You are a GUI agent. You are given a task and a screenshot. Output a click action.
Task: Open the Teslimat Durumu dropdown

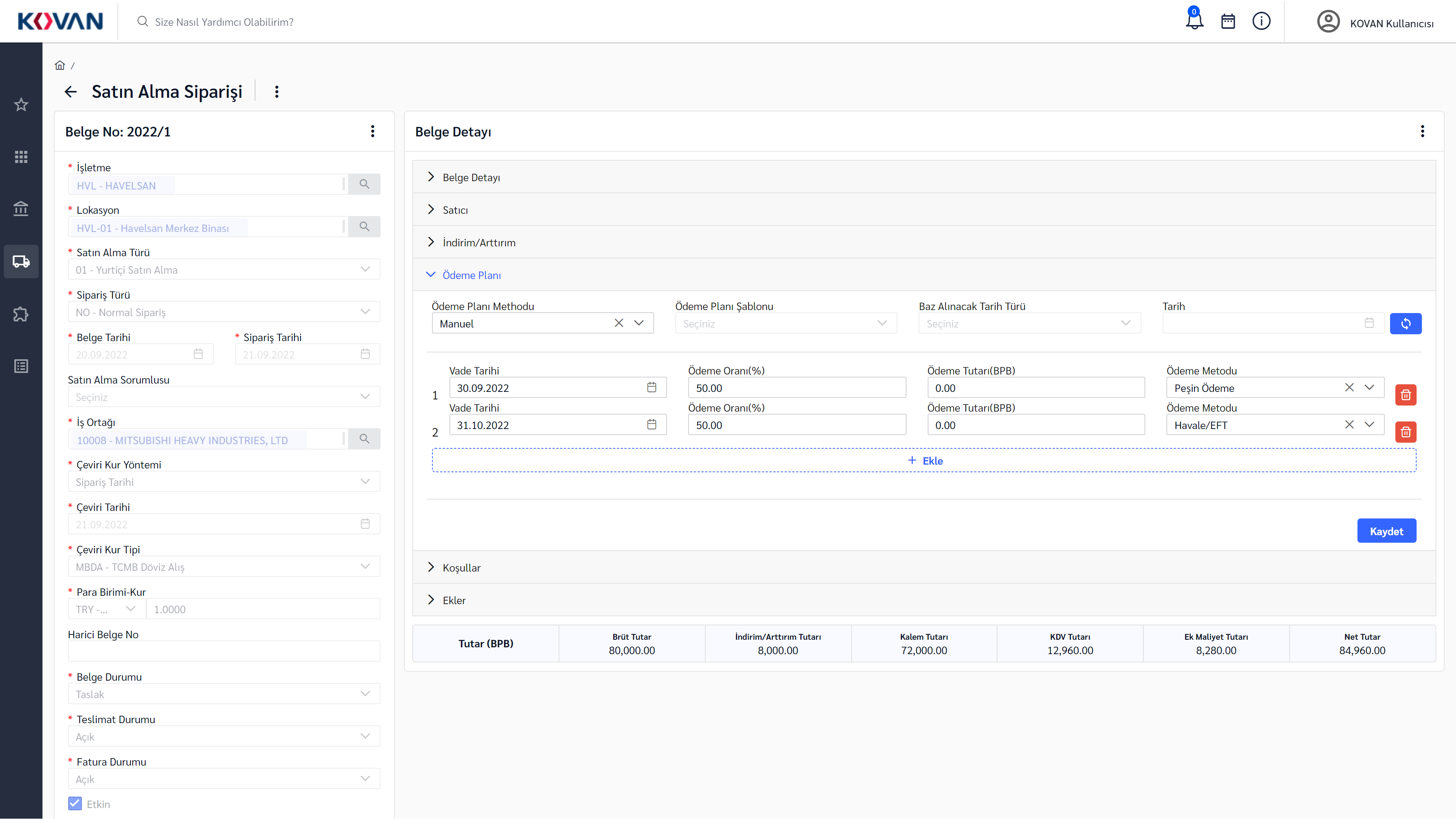[224, 736]
